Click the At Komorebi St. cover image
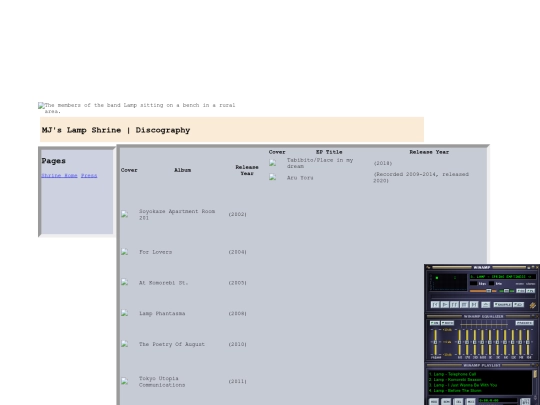This screenshot has height=405, width=540. (125, 283)
